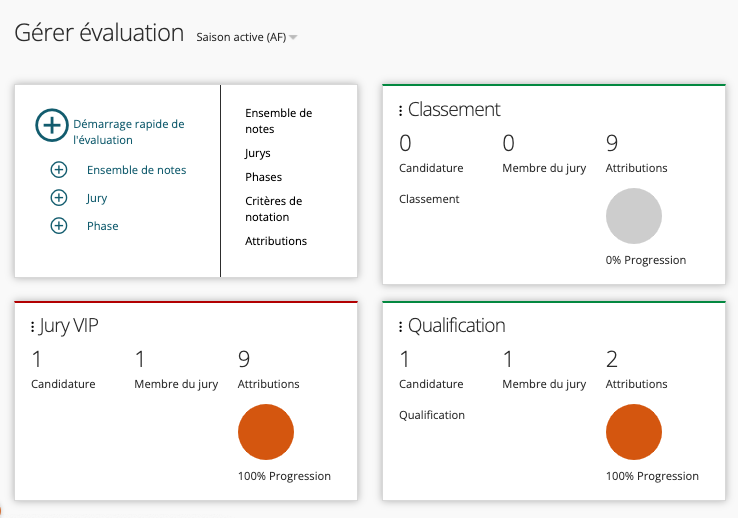
Task: Click Démarrage rapide de l'évaluation link
Action: pyautogui.click(x=128, y=132)
